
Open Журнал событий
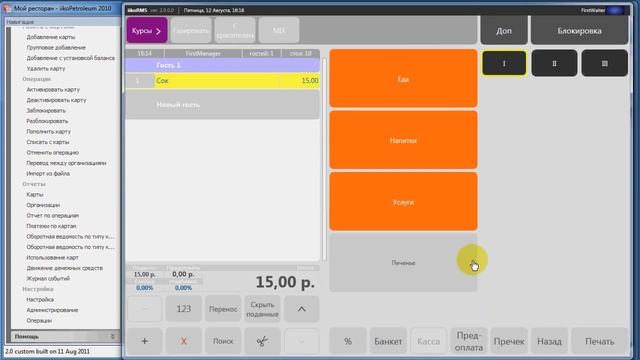(x=48, y=278)
